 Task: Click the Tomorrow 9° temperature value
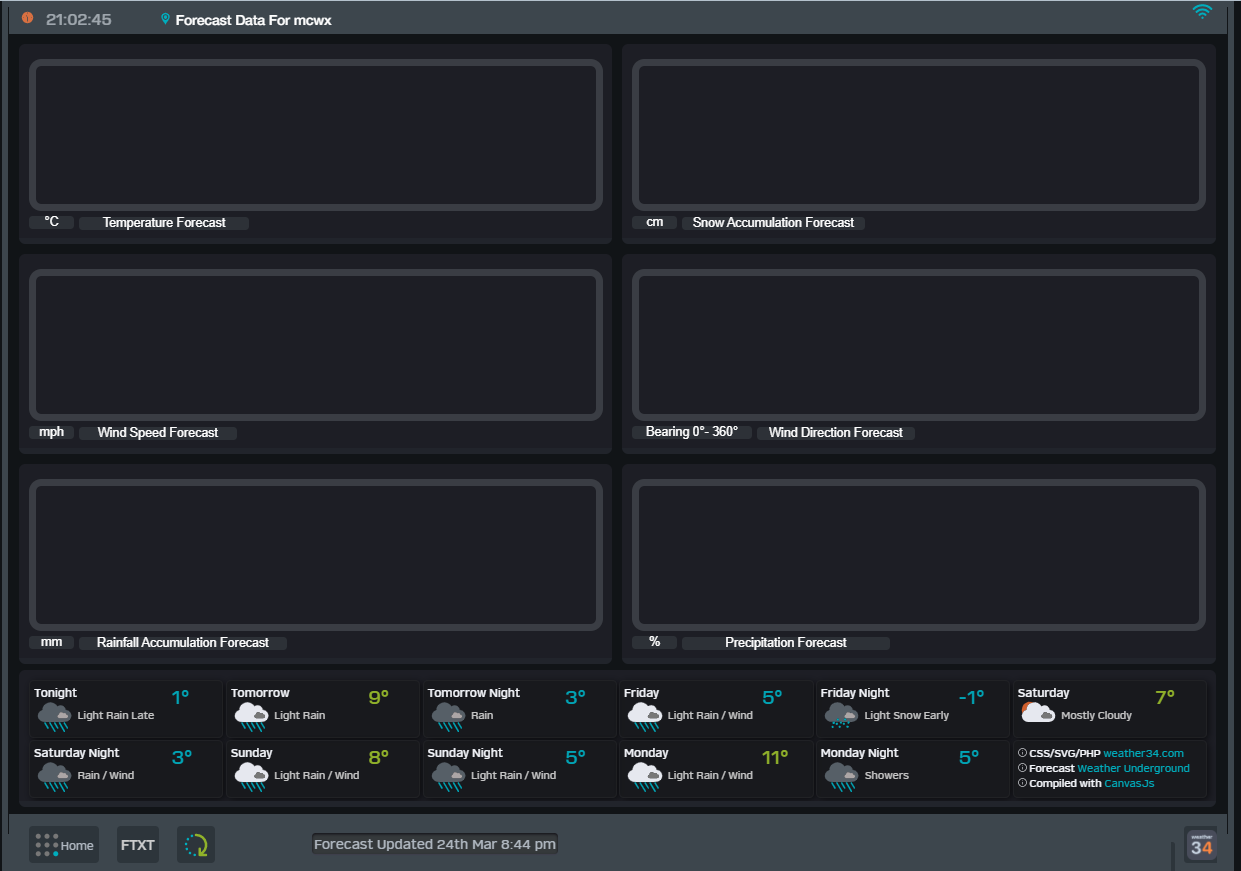(x=378, y=697)
